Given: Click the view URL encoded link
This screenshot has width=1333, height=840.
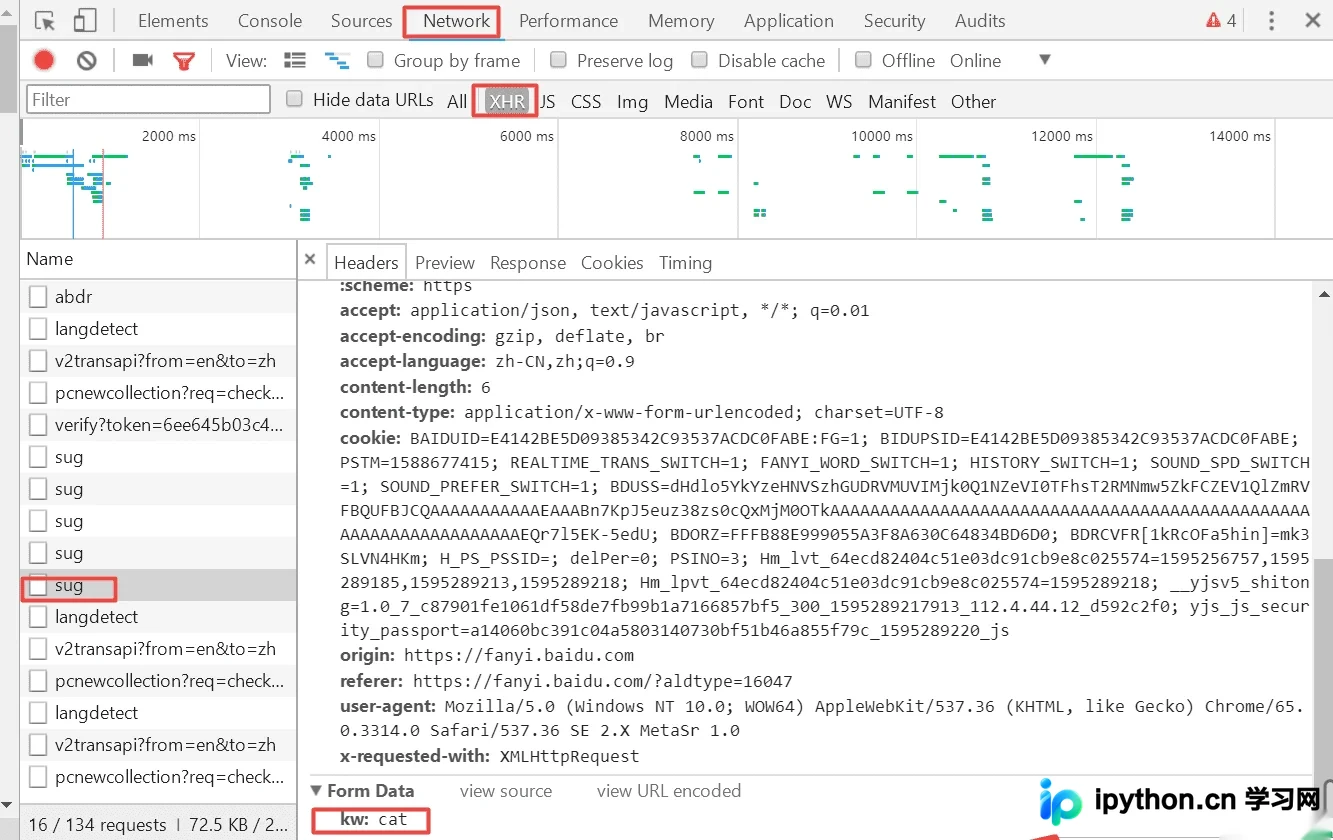Looking at the screenshot, I should [x=669, y=791].
